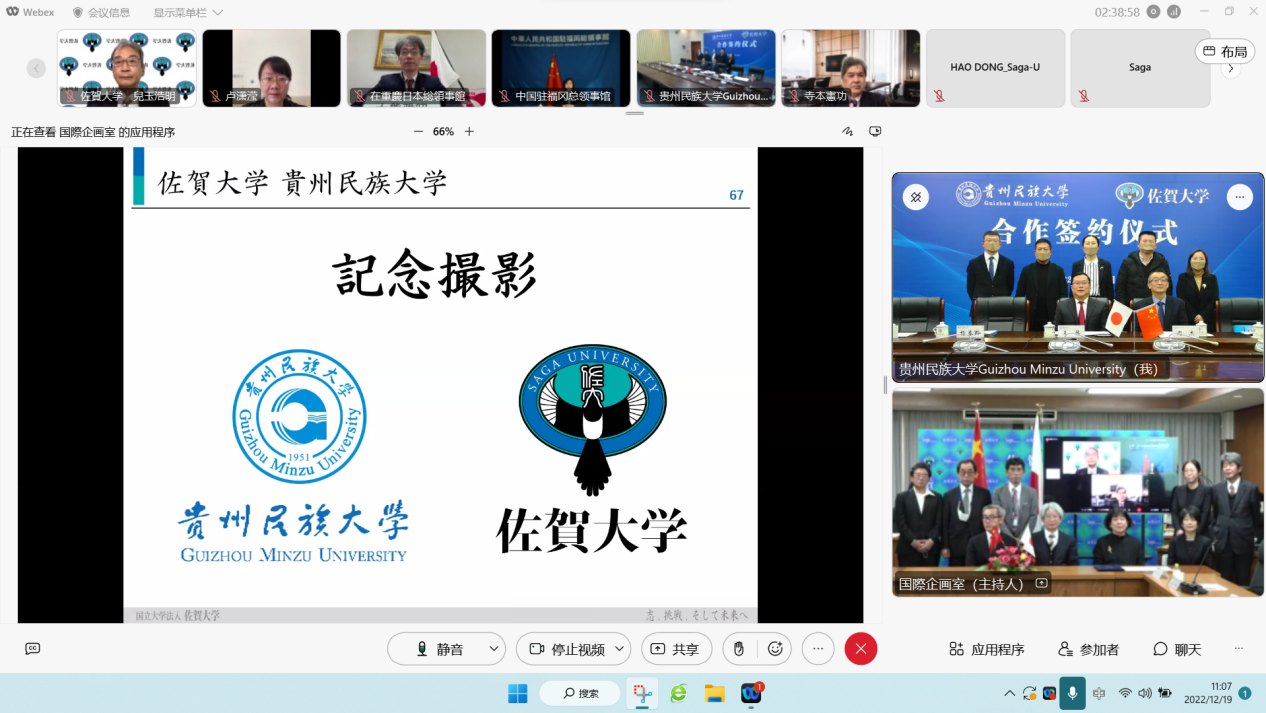Open volume speaker tray icon
Viewport: 1266px width, 713px height.
1145,693
